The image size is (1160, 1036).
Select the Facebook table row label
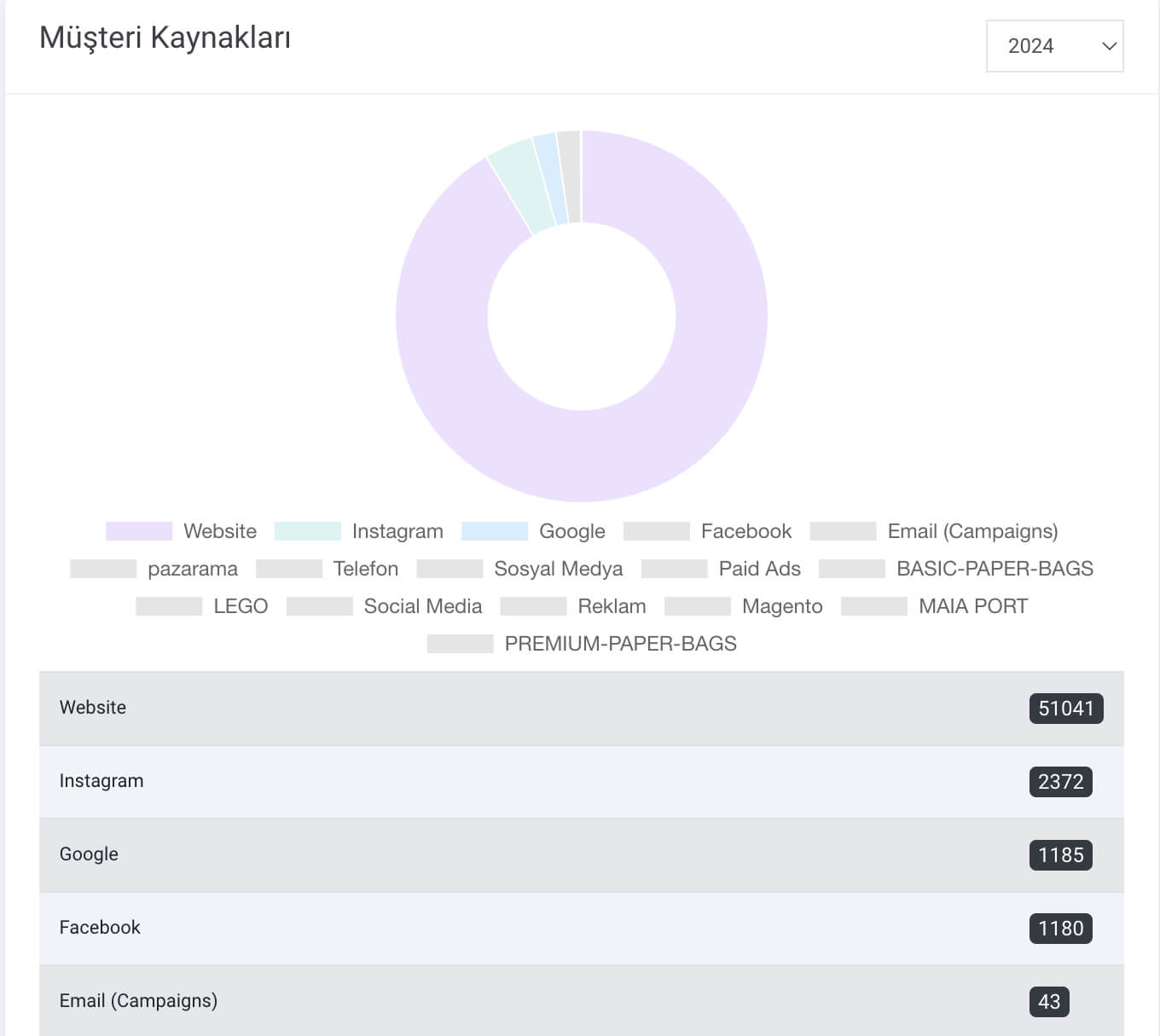point(100,928)
